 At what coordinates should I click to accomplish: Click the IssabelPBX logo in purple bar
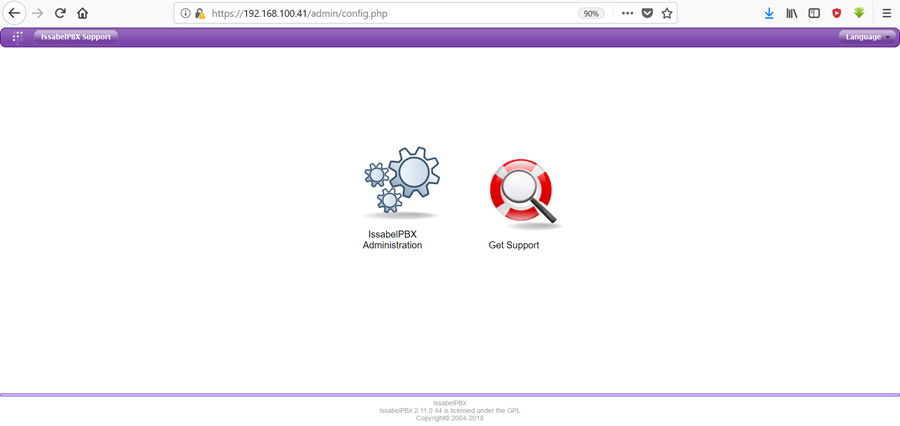click(x=18, y=37)
